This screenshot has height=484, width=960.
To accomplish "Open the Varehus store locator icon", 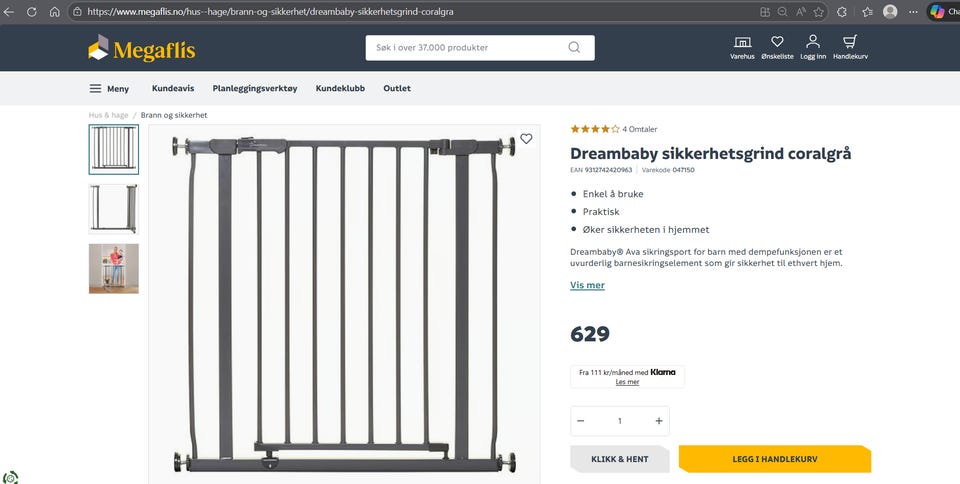I will click(x=742, y=46).
